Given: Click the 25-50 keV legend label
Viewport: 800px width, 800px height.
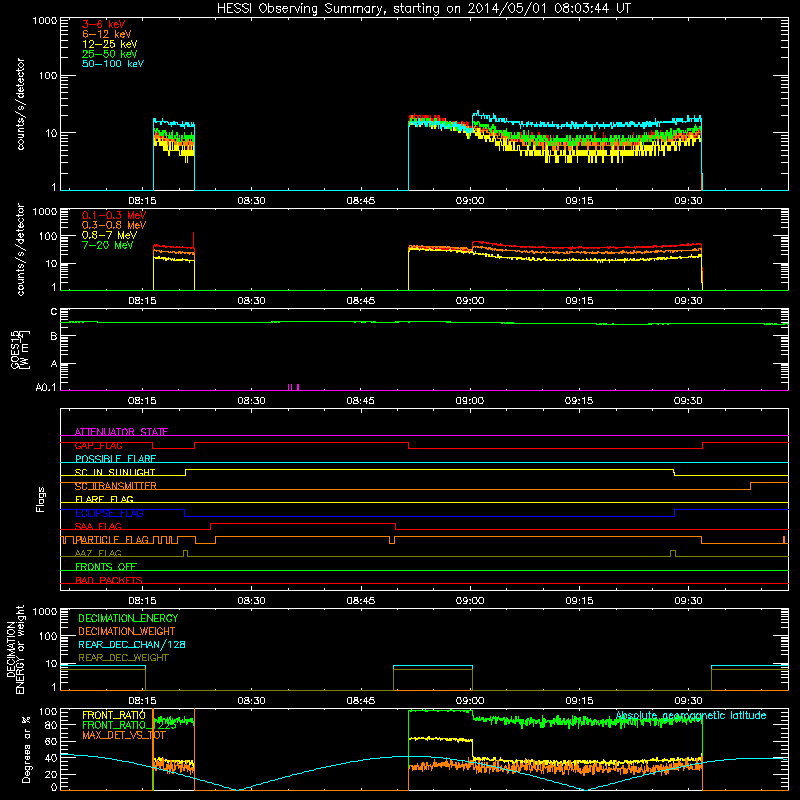Looking at the screenshot, I should coord(109,54).
